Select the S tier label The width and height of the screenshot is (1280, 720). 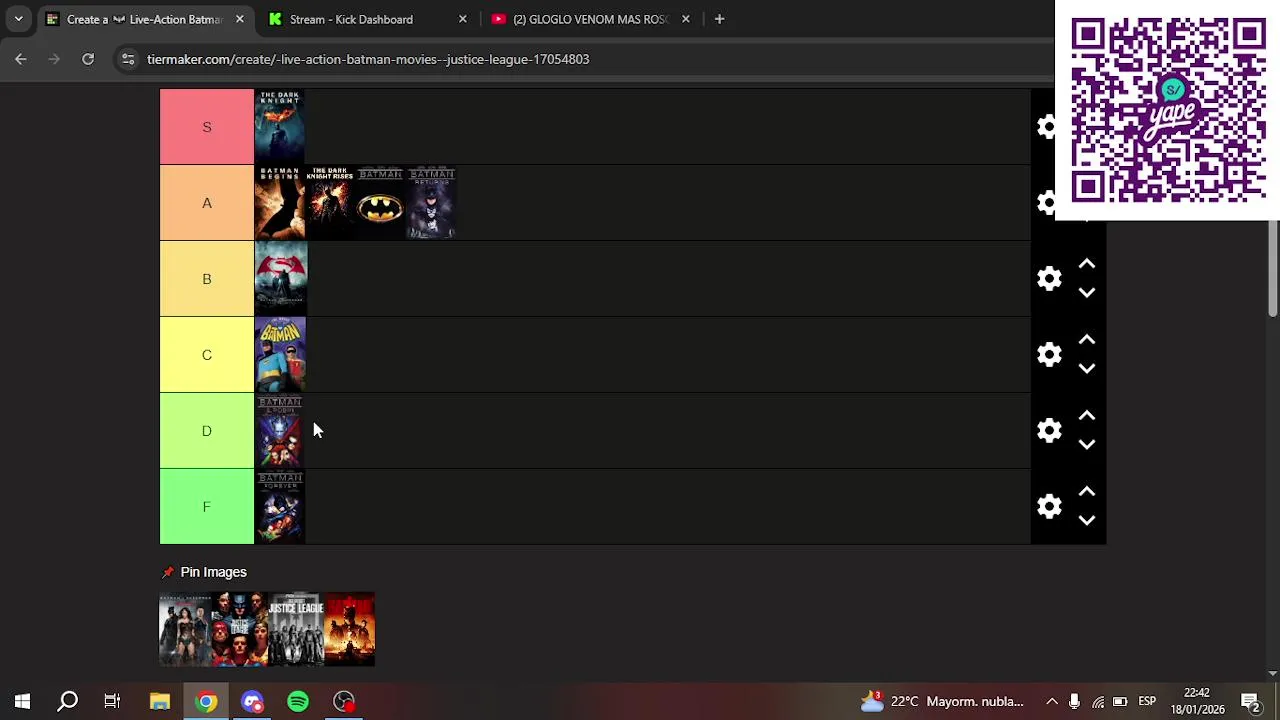tap(207, 127)
